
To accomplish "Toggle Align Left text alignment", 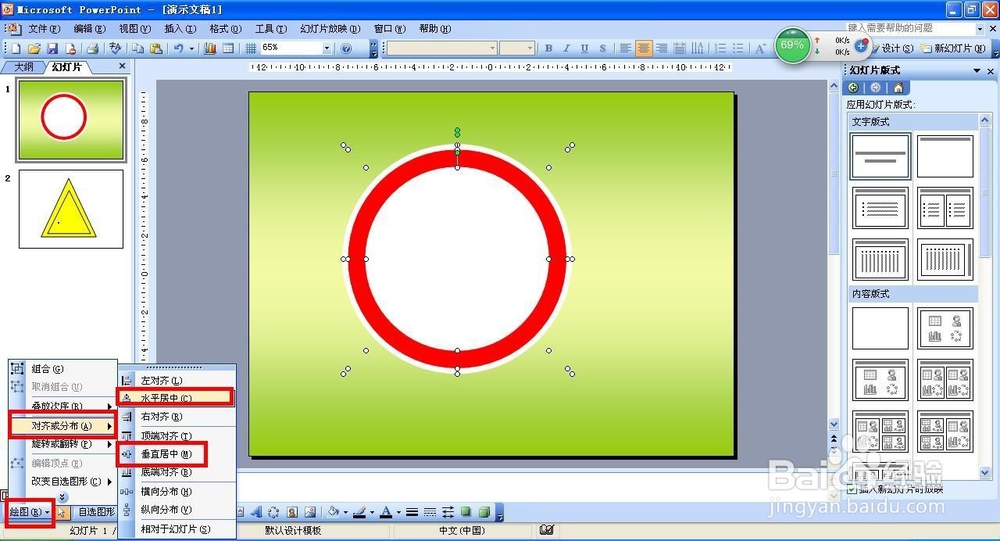I will 626,48.
